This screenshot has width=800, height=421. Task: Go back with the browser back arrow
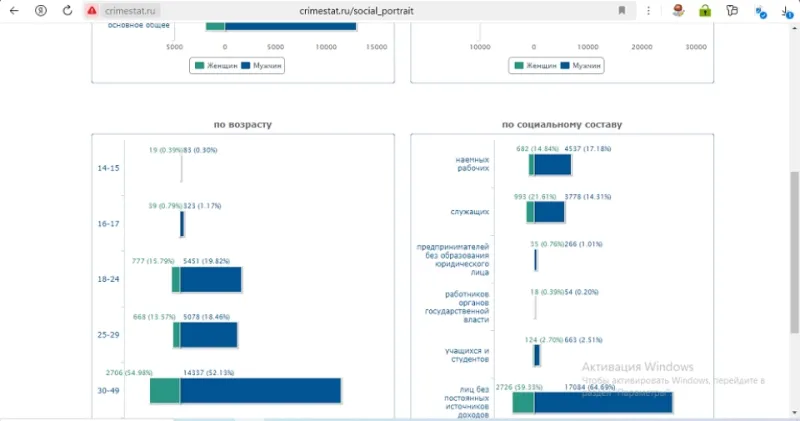pos(14,10)
